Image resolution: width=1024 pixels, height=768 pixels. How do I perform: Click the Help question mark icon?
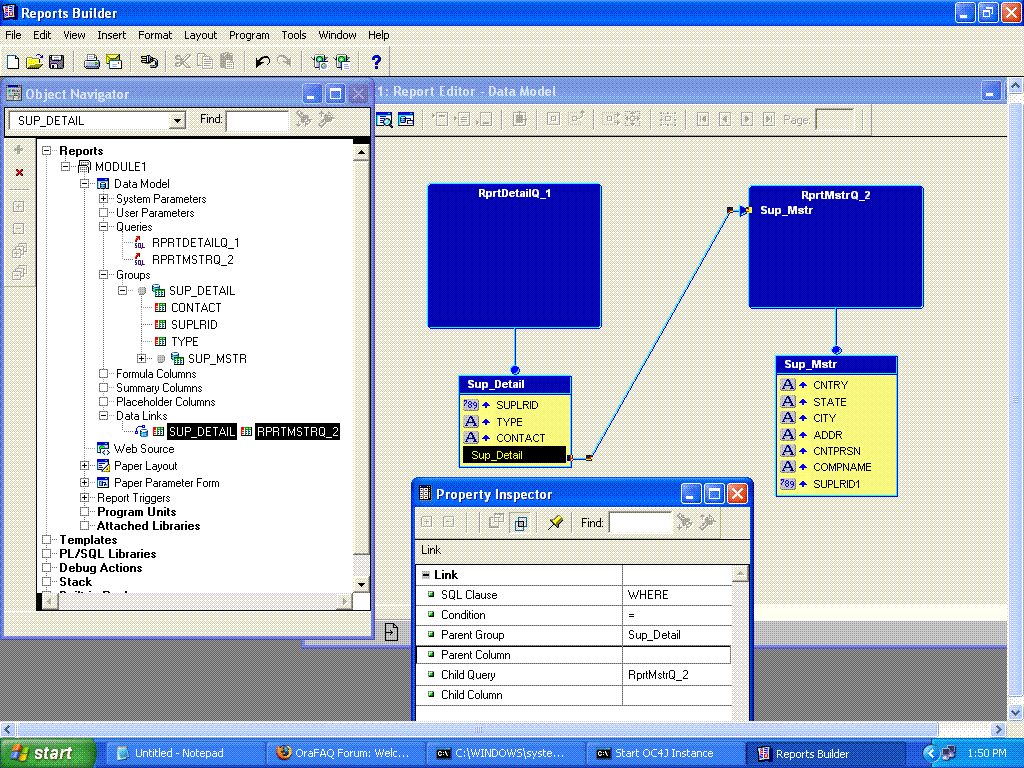tap(376, 62)
